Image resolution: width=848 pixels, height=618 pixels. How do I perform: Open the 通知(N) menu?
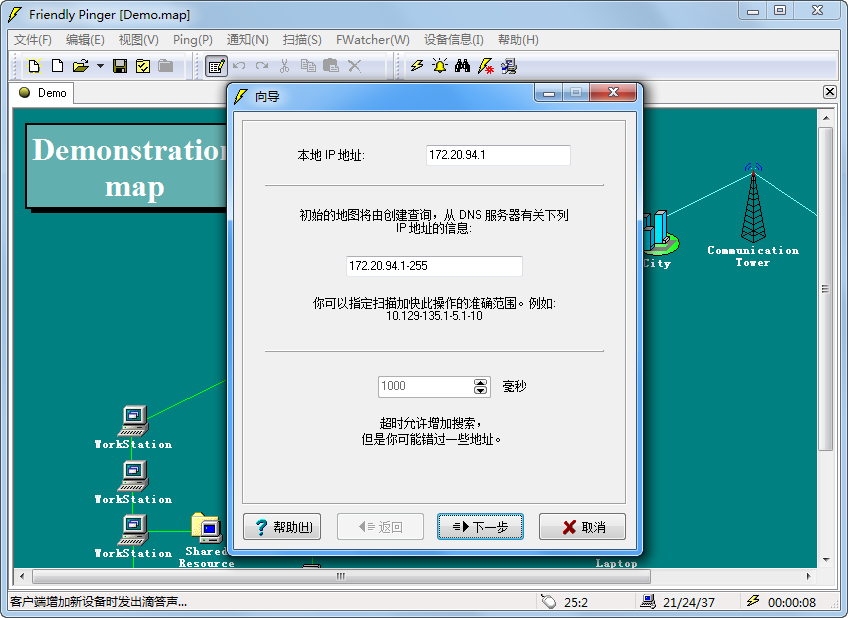[247, 40]
